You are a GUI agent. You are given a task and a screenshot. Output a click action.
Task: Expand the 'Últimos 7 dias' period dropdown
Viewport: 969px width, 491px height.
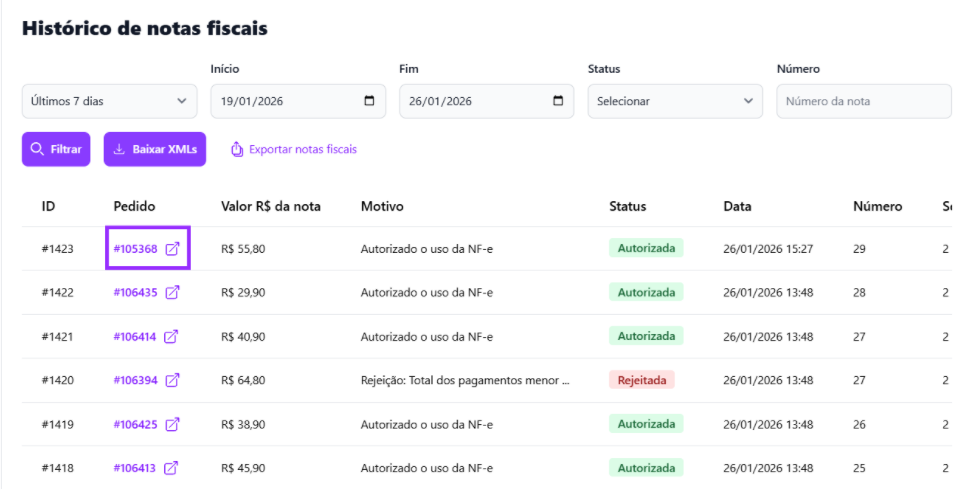click(109, 101)
